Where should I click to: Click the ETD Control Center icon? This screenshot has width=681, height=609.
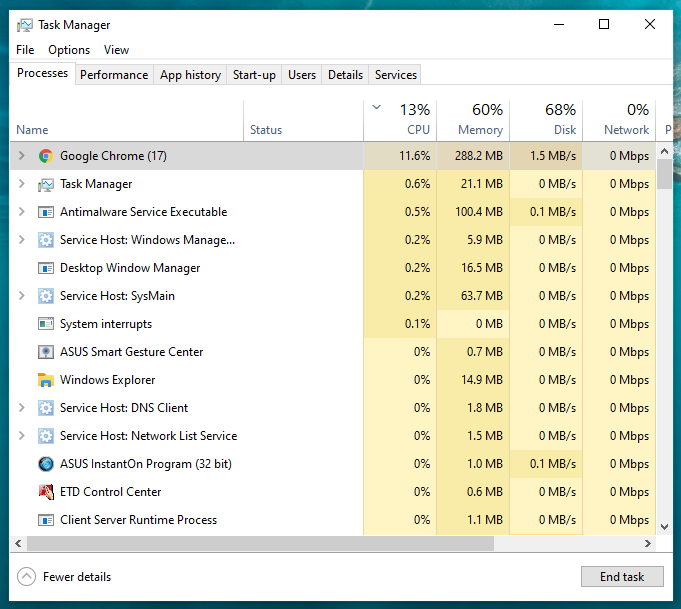tap(46, 492)
